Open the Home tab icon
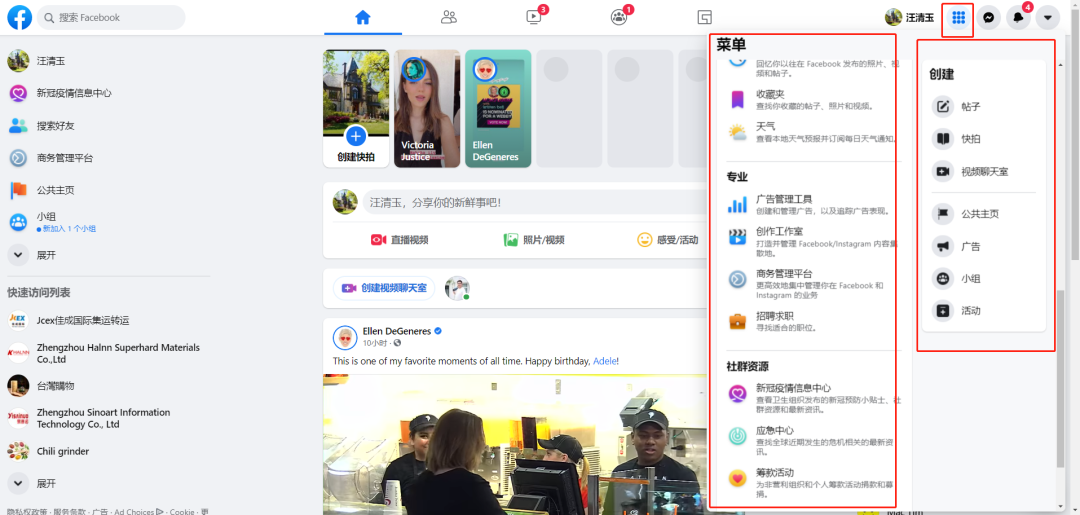 point(363,17)
